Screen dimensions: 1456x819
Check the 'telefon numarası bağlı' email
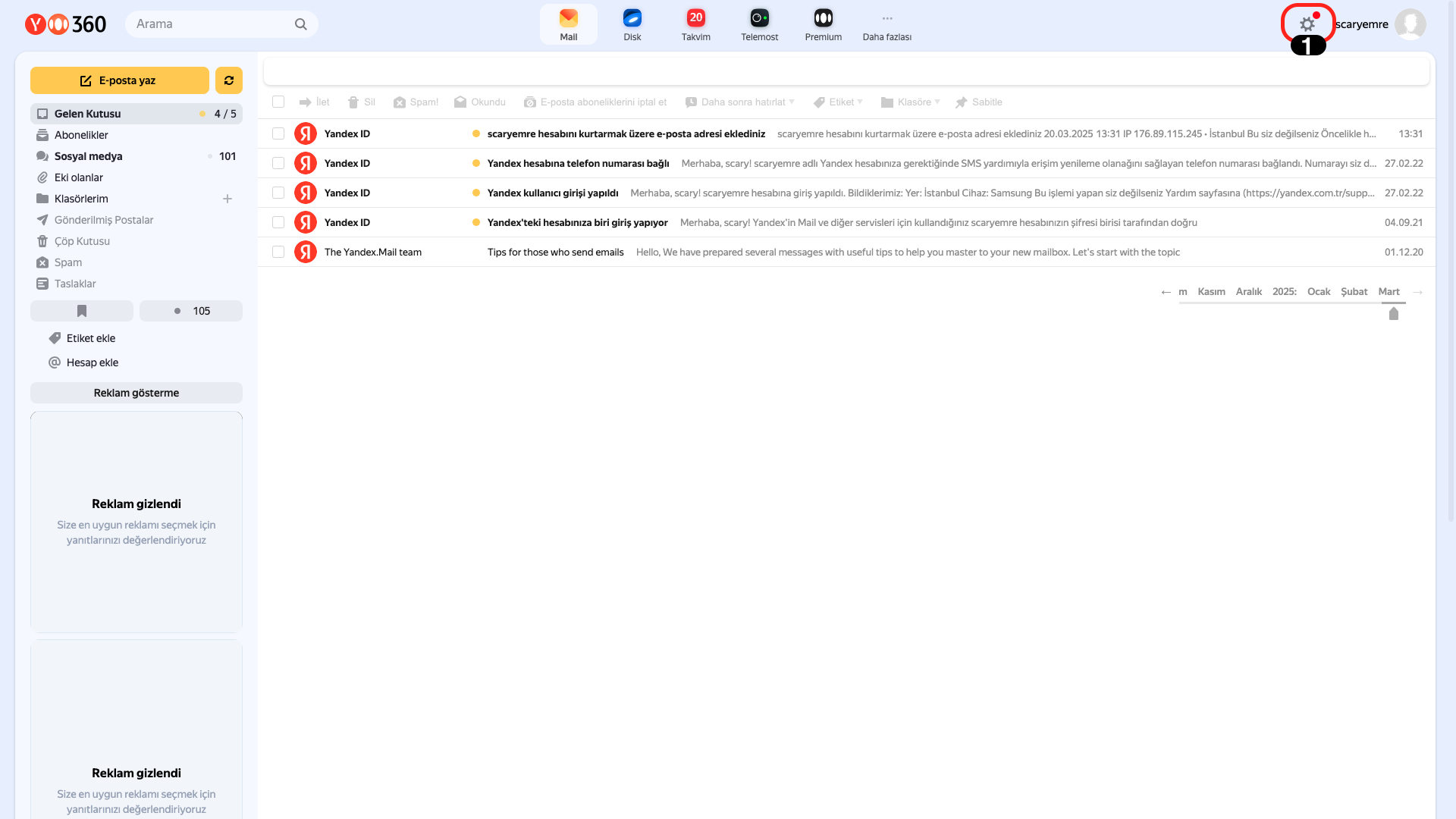[278, 163]
